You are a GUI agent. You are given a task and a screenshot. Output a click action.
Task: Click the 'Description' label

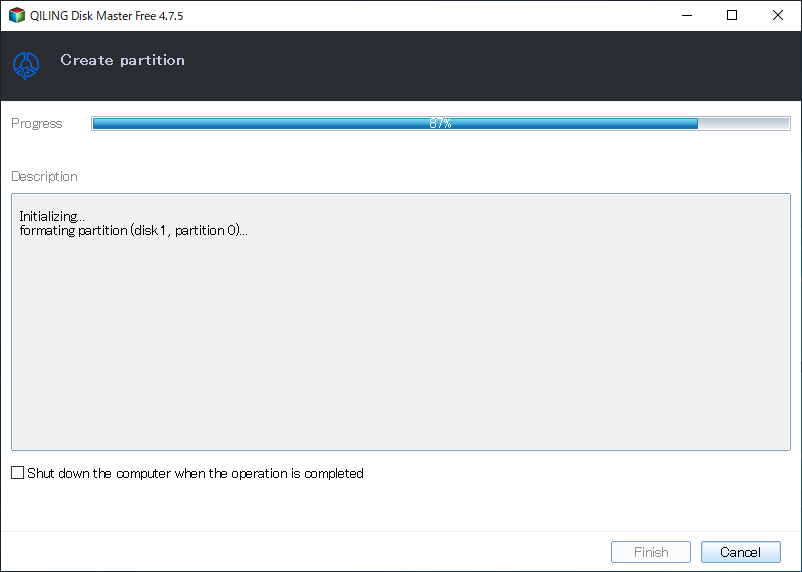(44, 177)
